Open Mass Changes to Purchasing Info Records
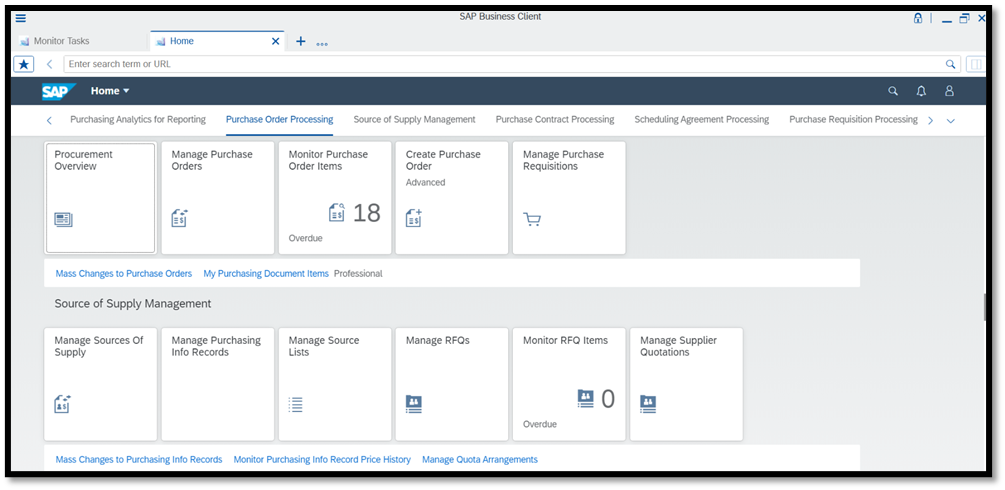The image size is (1005, 490). [139, 459]
